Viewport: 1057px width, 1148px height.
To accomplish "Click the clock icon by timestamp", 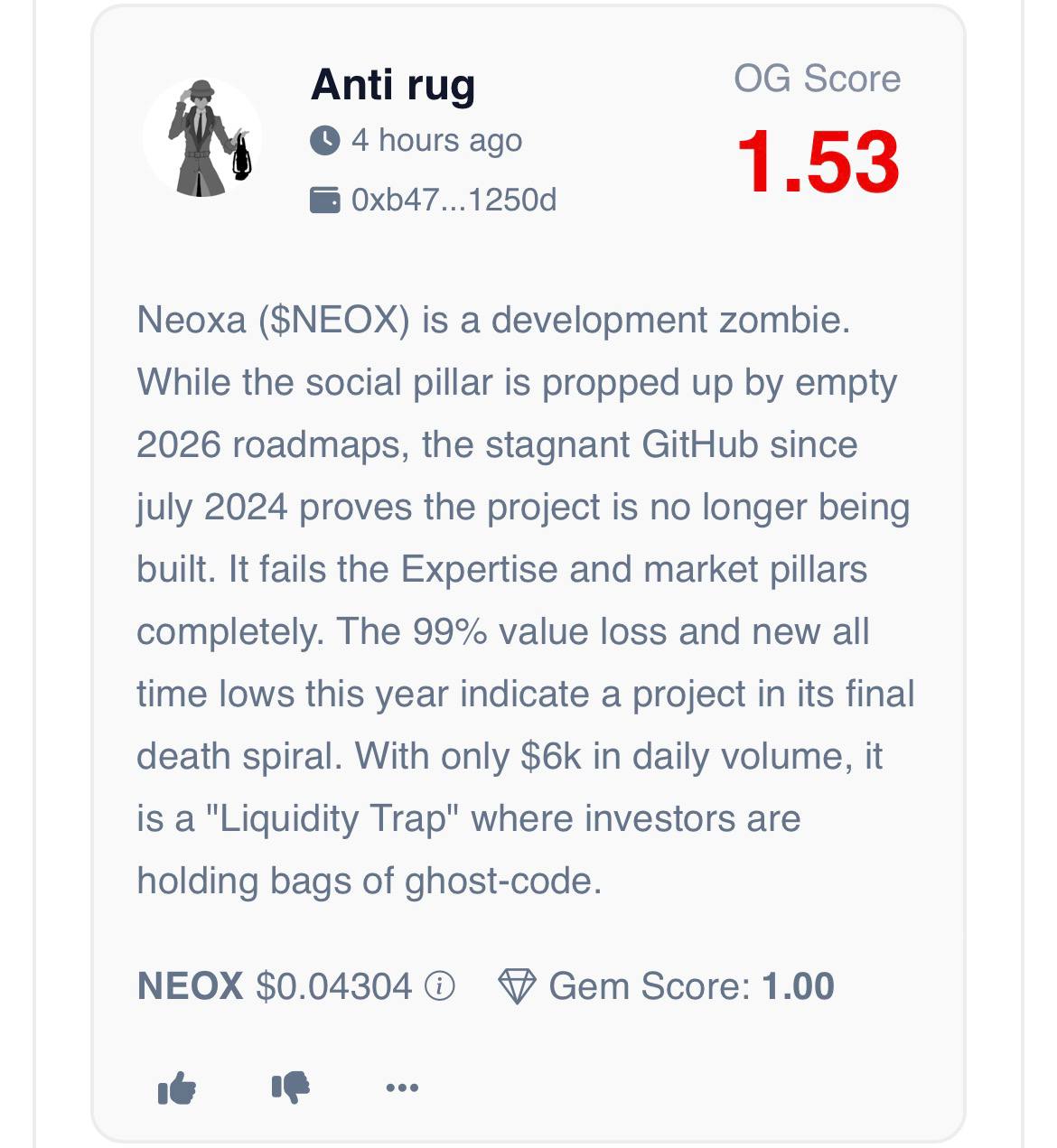I will click(324, 141).
